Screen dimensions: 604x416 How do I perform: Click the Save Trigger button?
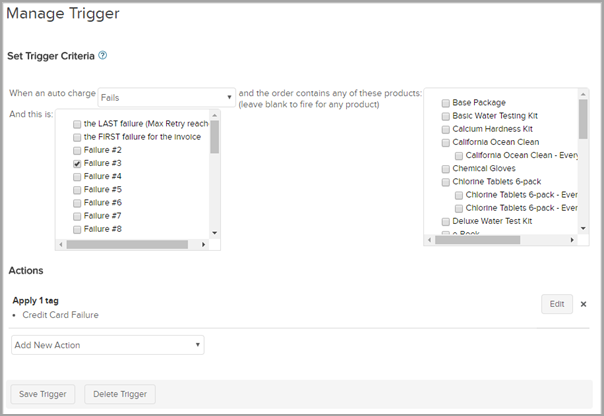coord(43,394)
